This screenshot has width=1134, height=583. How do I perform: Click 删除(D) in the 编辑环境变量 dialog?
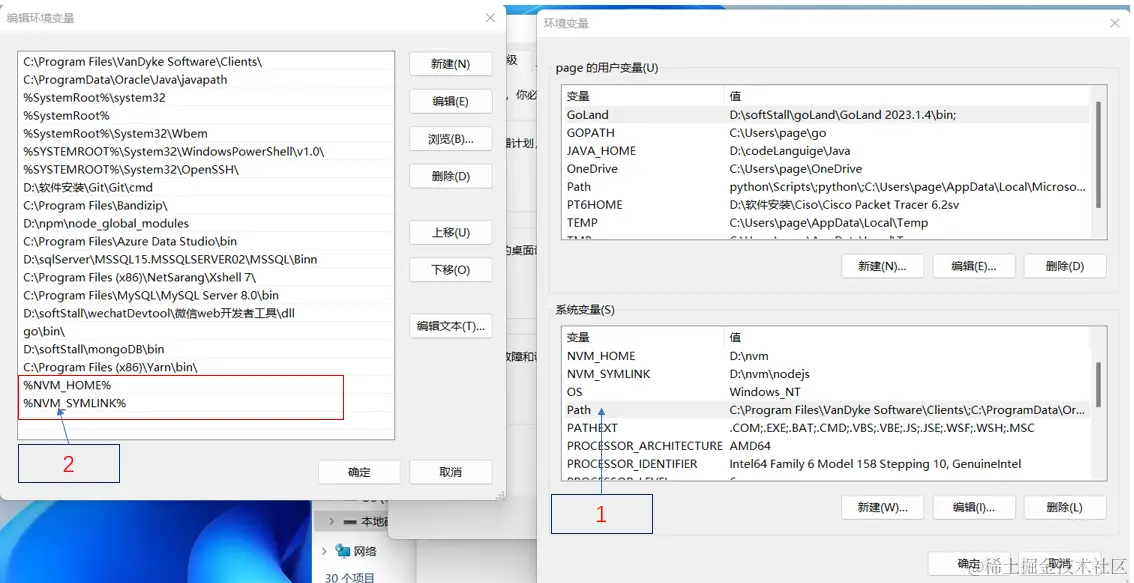(x=451, y=176)
